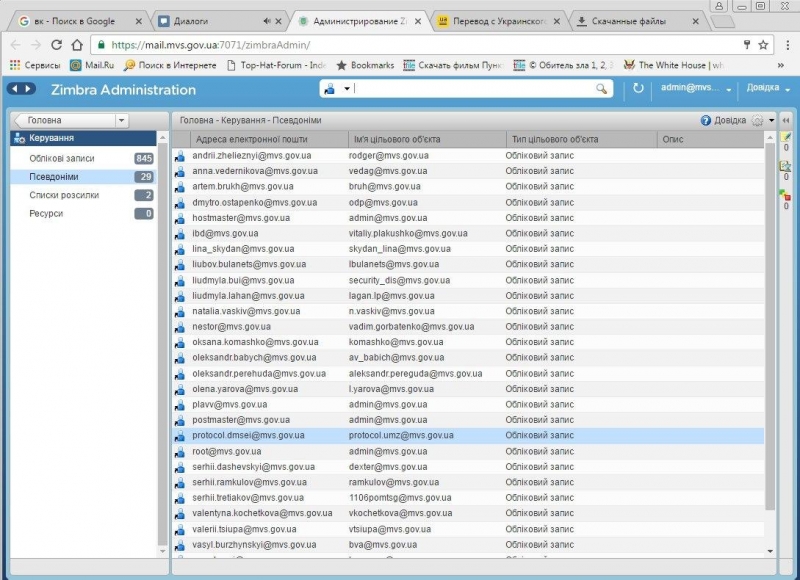
Task: Open the gear settings icon
Action: click(756, 120)
